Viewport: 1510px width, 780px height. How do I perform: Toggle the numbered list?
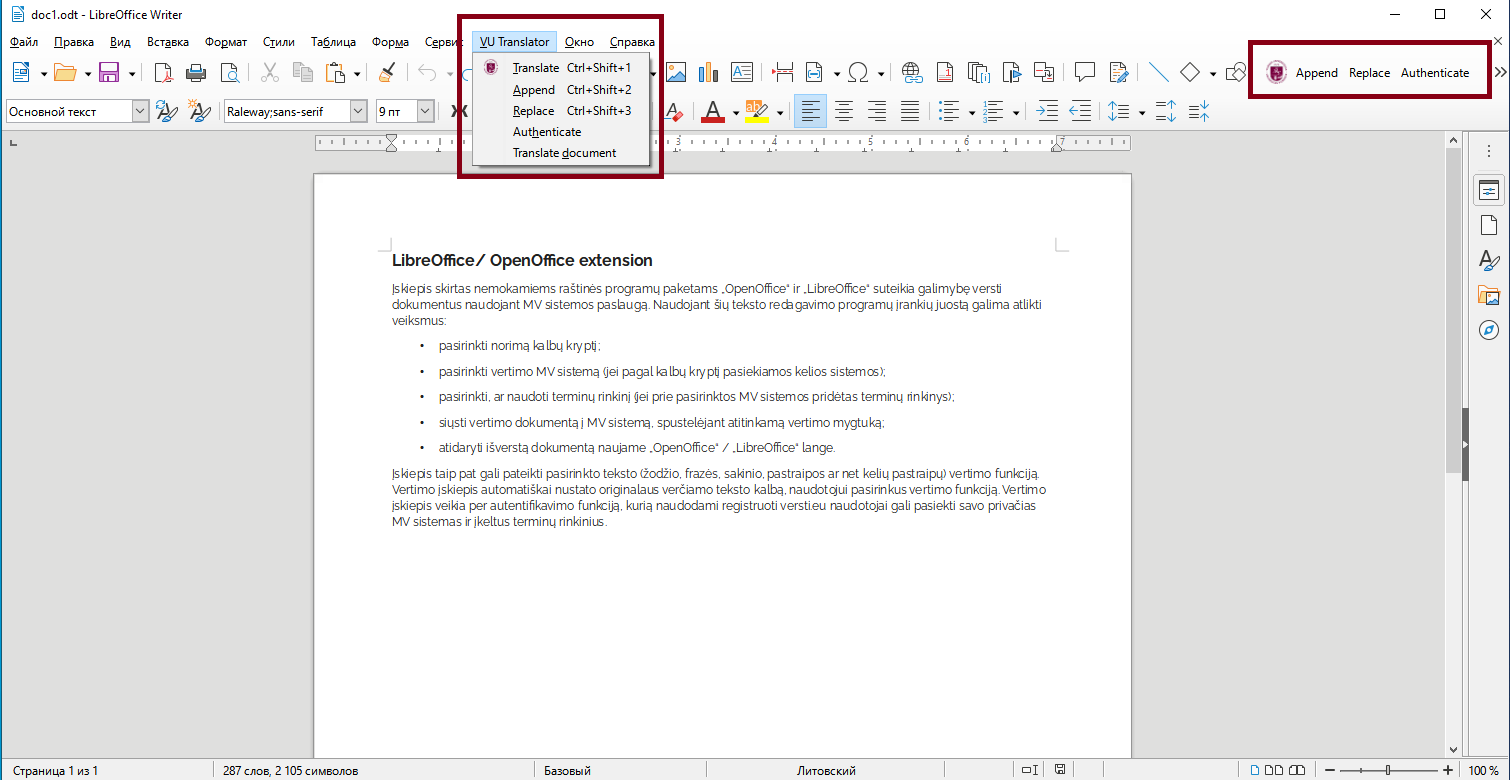[993, 111]
